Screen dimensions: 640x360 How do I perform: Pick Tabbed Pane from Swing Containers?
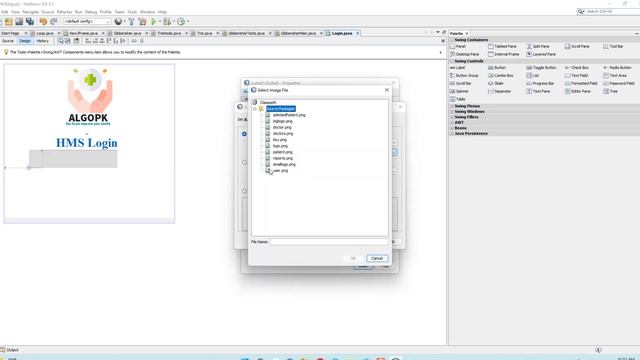pos(502,47)
